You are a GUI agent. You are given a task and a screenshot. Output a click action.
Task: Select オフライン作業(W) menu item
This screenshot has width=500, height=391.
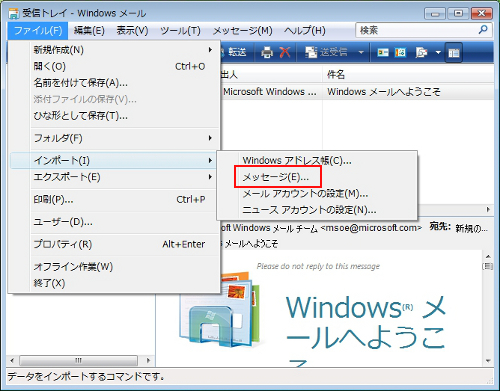tap(115, 266)
